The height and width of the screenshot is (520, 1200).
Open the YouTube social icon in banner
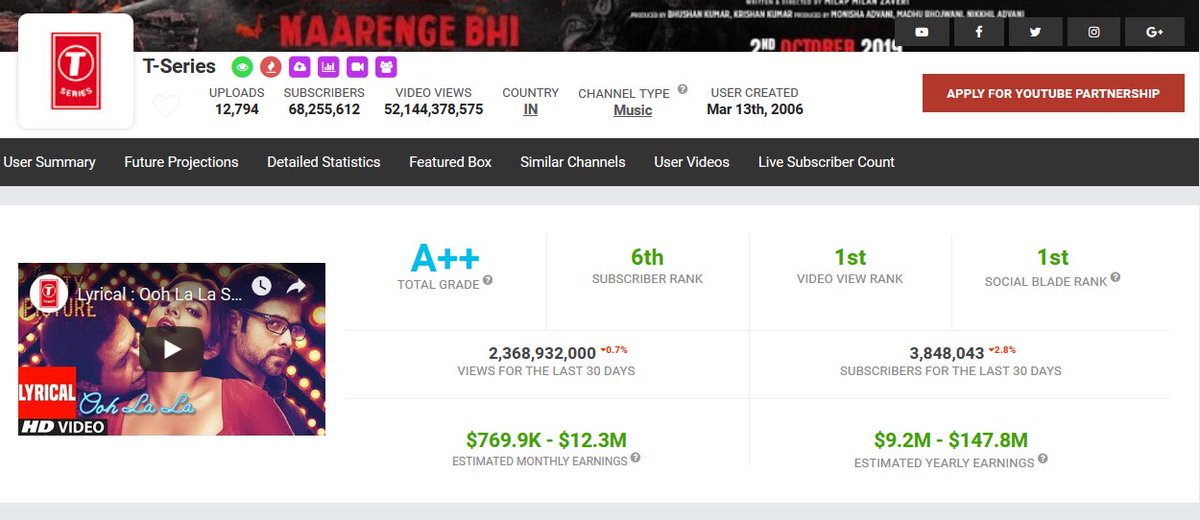point(921,32)
